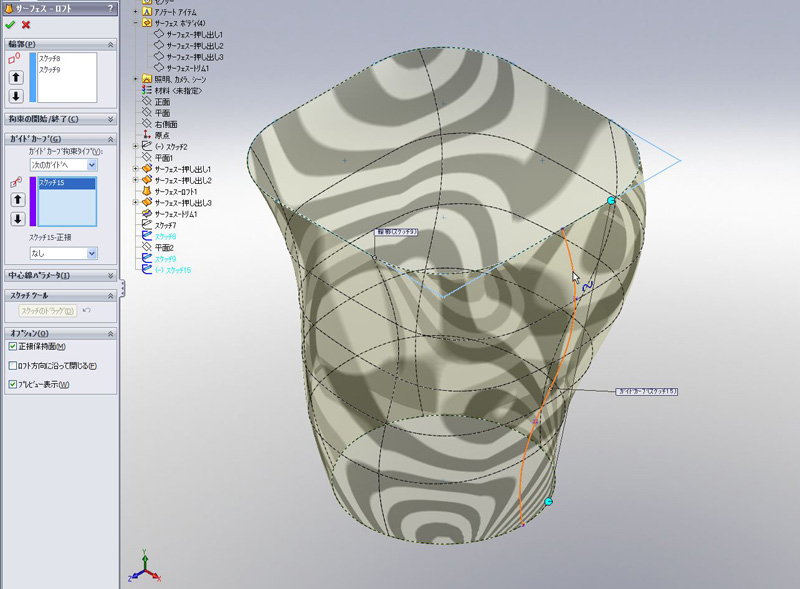
Task: Toggle 正接保持面 checkbox
Action: pos(13,346)
